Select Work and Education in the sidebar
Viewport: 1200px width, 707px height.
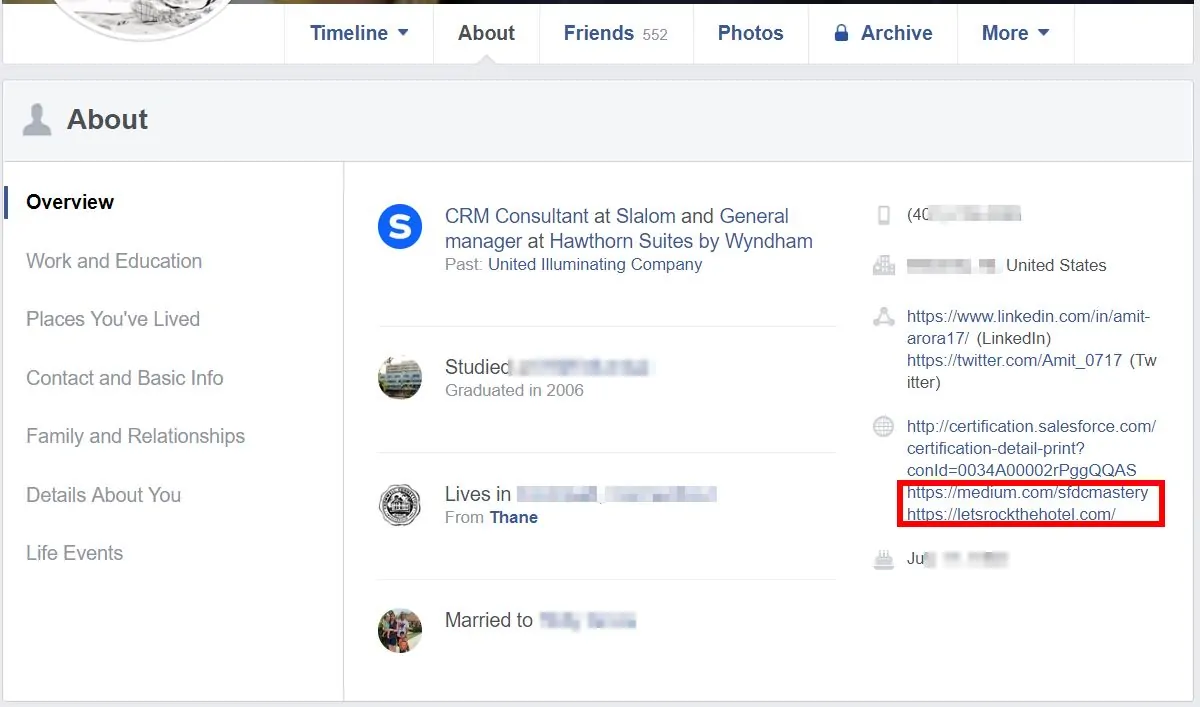click(113, 261)
